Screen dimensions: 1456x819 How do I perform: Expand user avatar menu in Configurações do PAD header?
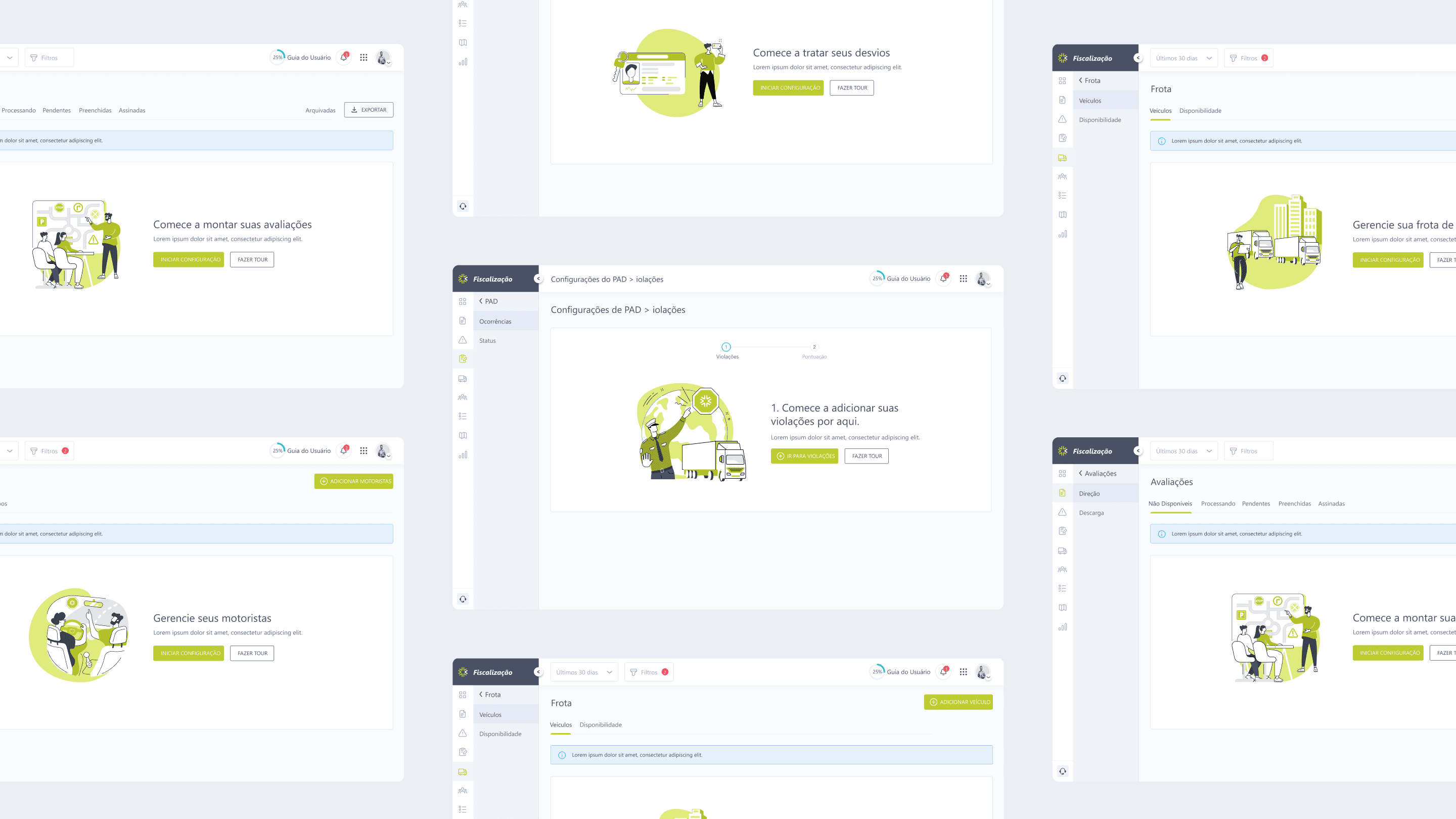coord(983,279)
